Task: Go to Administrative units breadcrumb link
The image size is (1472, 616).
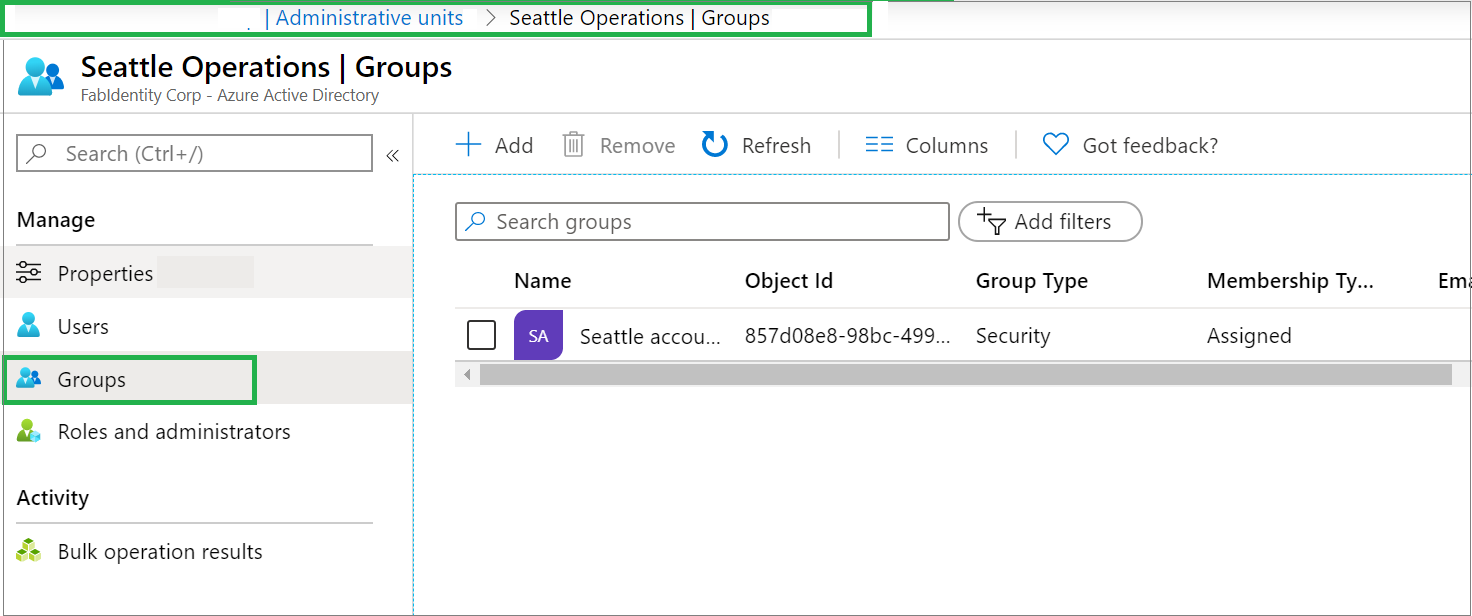Action: tap(369, 18)
